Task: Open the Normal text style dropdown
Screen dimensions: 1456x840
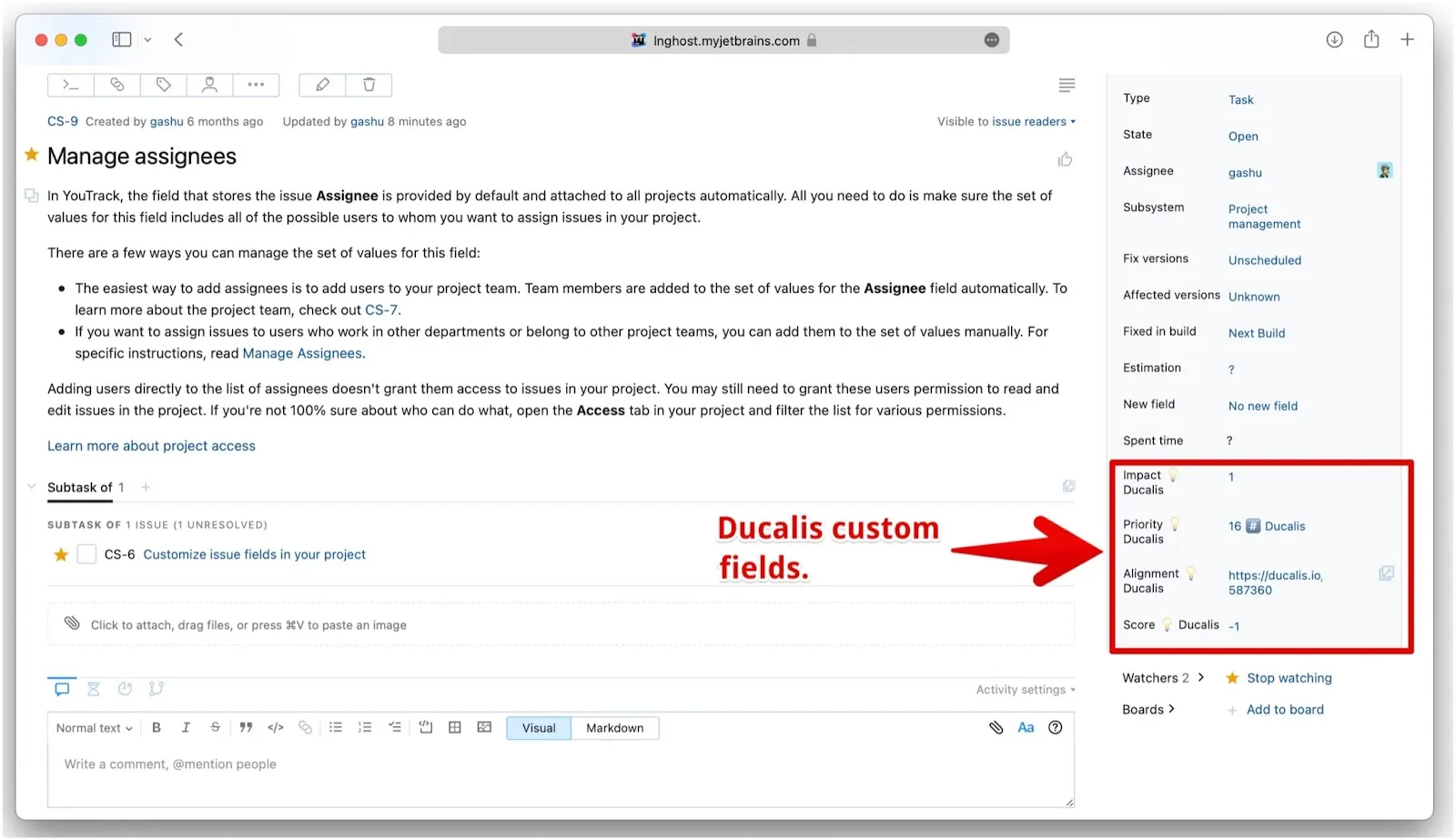Action: (92, 727)
